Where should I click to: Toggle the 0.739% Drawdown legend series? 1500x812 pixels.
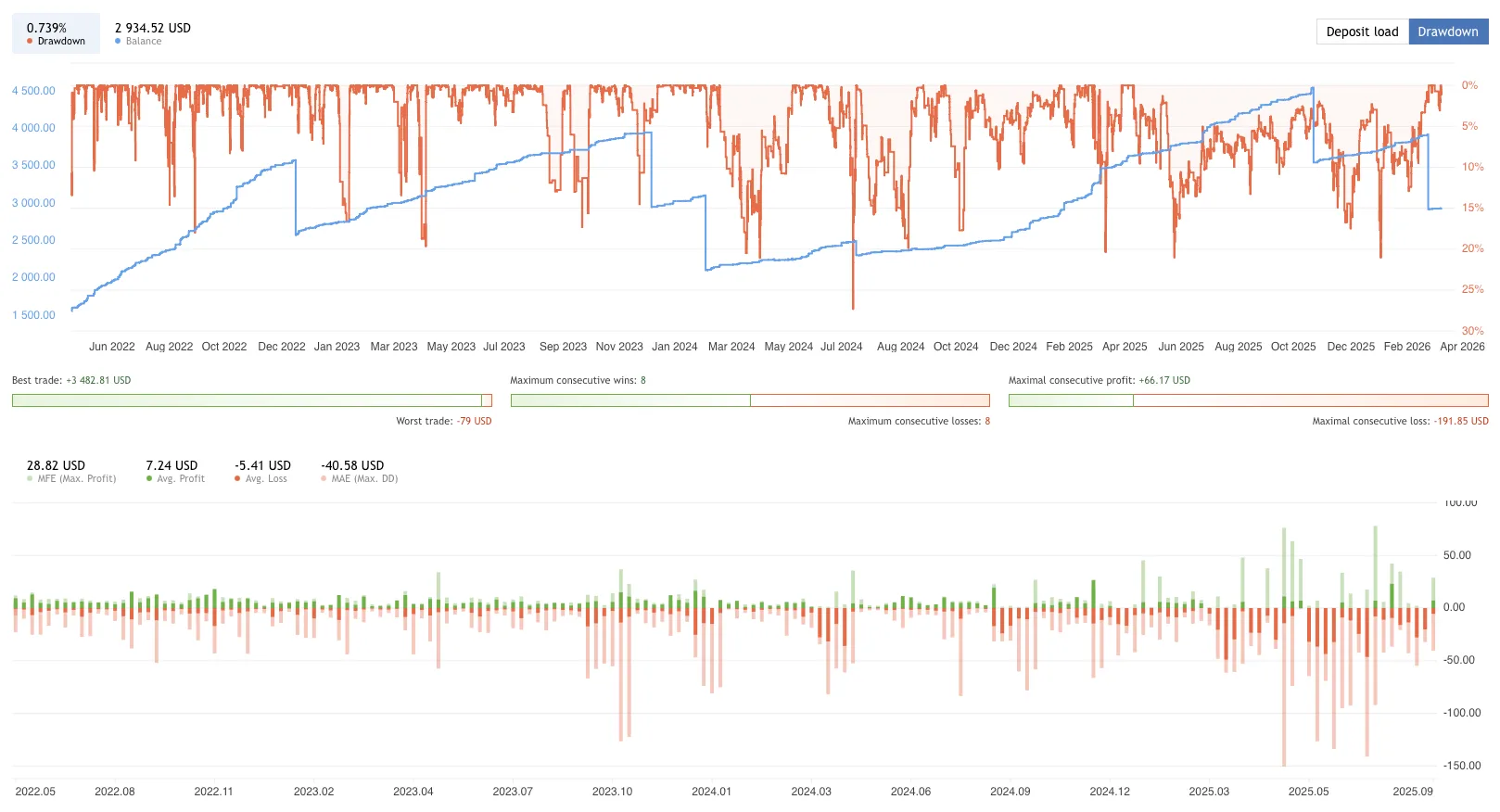56,33
